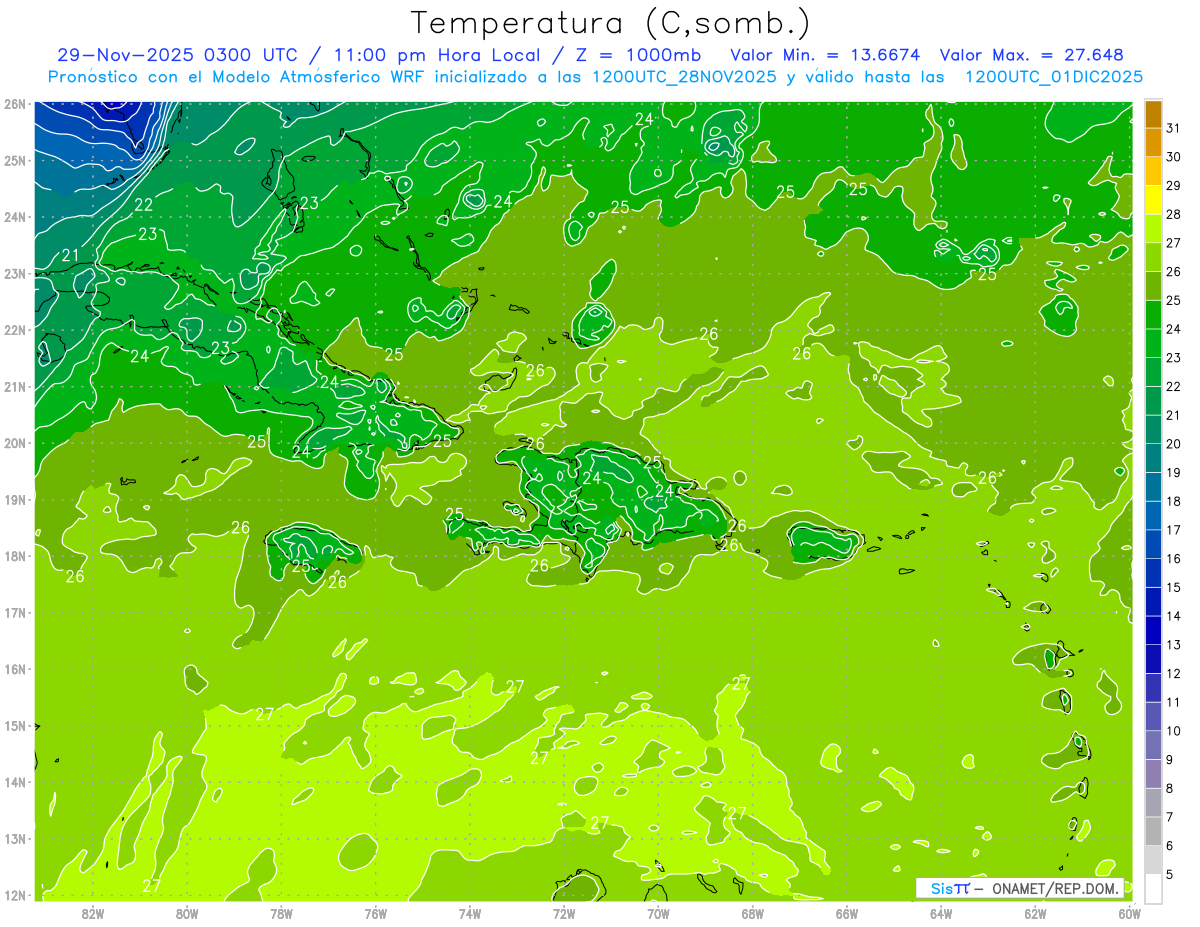Click the color legend value "16"
The image size is (1200, 927).
coord(1173,559)
